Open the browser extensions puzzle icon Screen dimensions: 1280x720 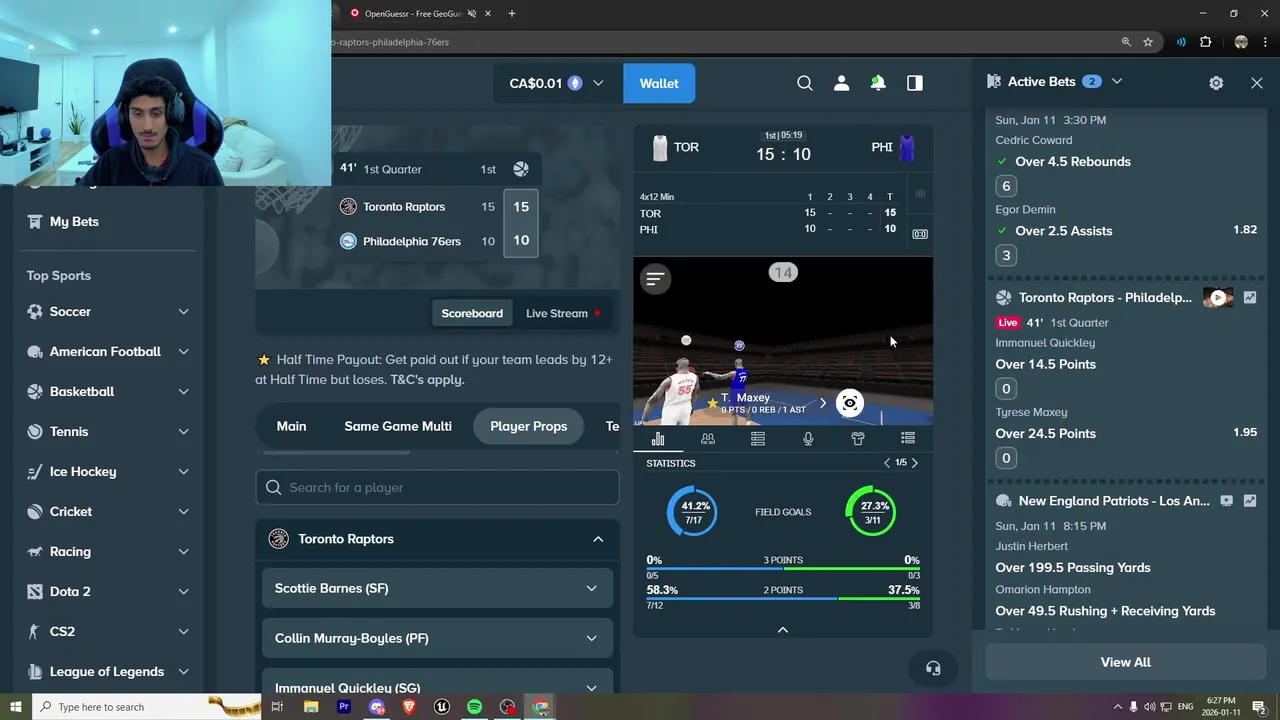(1205, 42)
